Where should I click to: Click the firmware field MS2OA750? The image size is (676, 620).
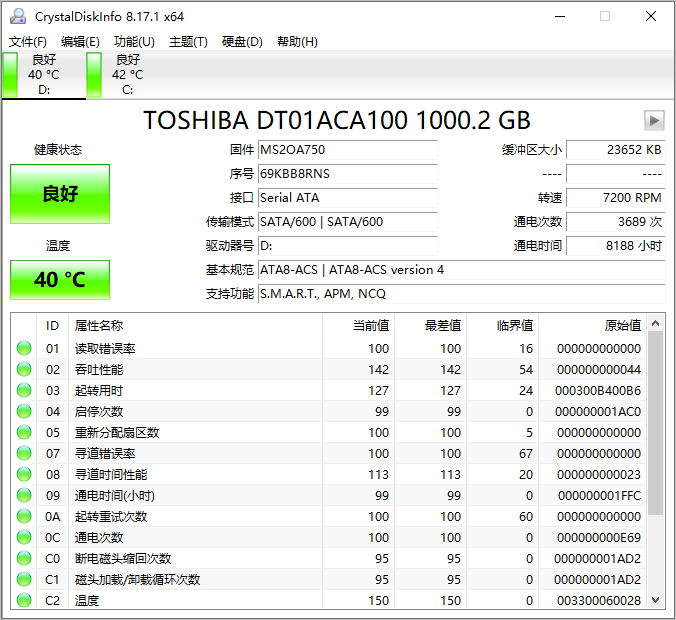347,150
